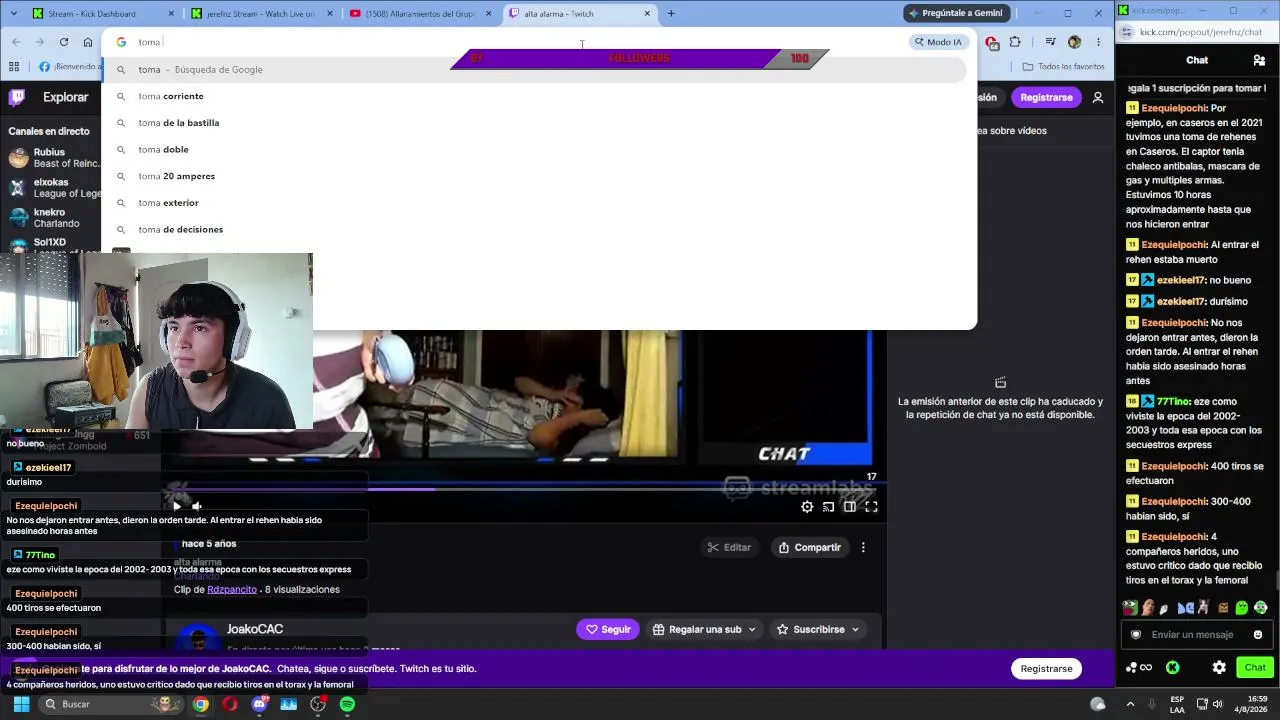Image resolution: width=1280 pixels, height=720 pixels.
Task: Reload the current page
Action: [x=64, y=42]
